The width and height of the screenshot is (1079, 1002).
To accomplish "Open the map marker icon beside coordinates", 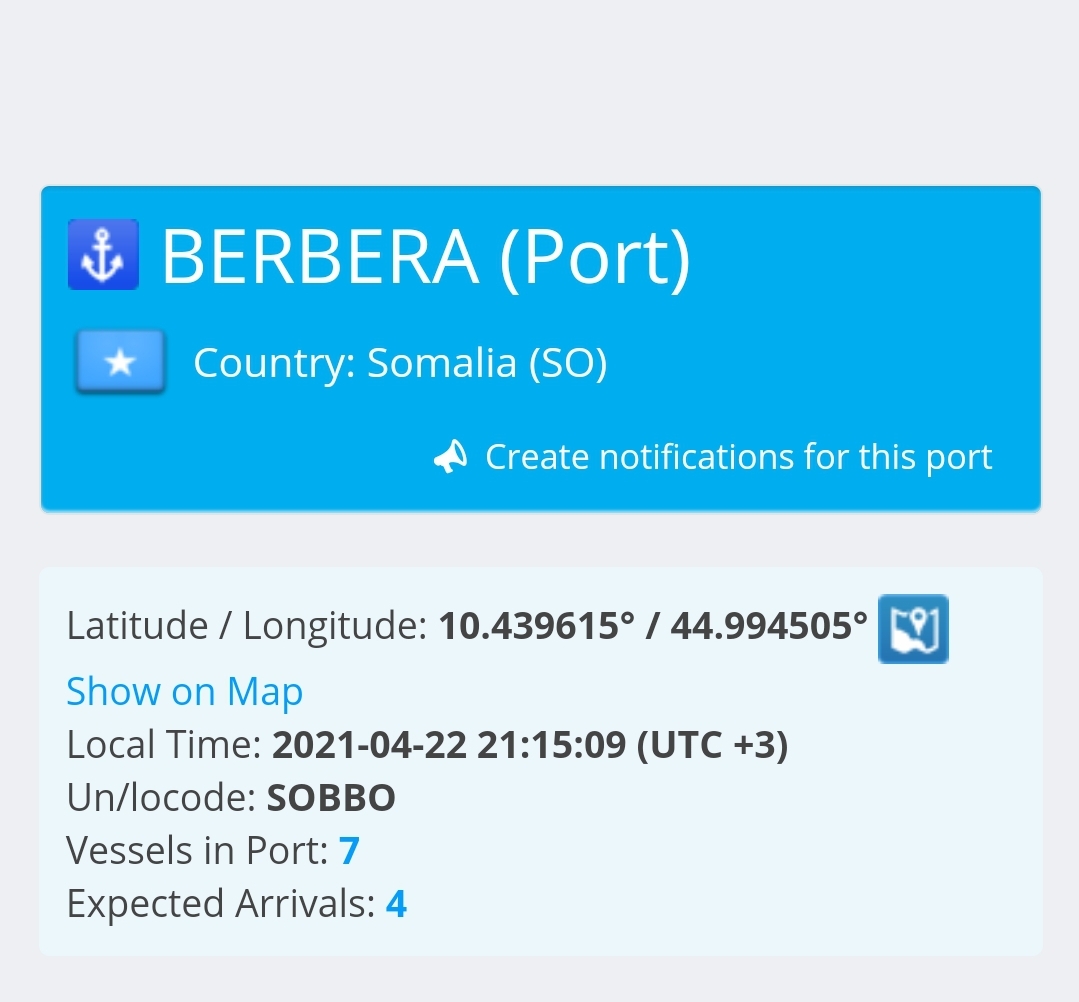I will pyautogui.click(x=913, y=629).
